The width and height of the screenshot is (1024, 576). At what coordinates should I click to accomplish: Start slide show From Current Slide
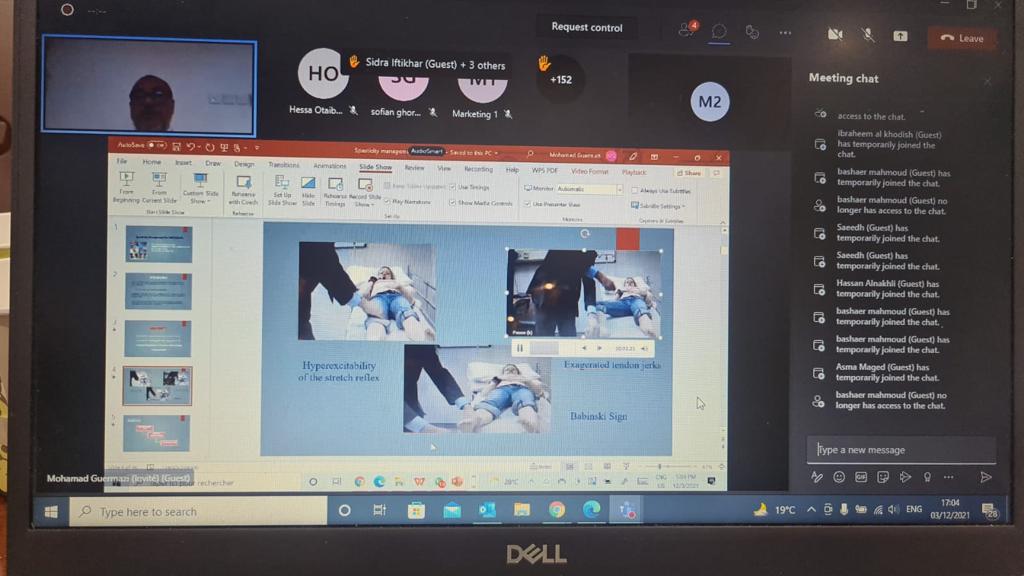click(x=159, y=187)
